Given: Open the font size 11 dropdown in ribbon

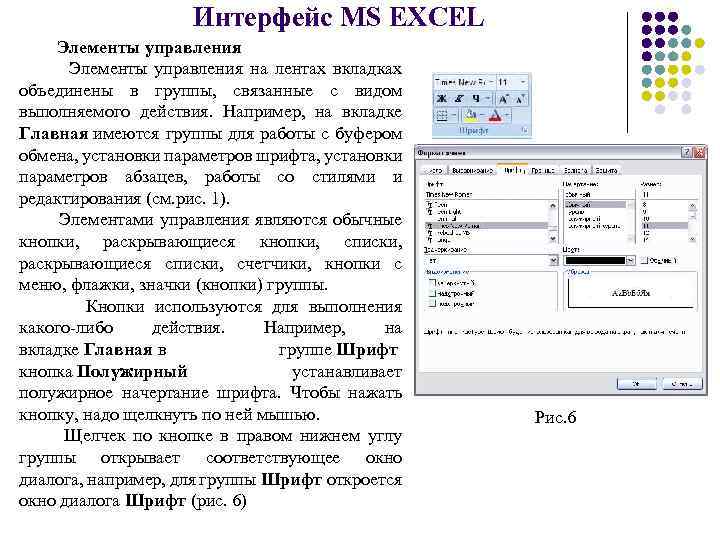Looking at the screenshot, I should 523,82.
